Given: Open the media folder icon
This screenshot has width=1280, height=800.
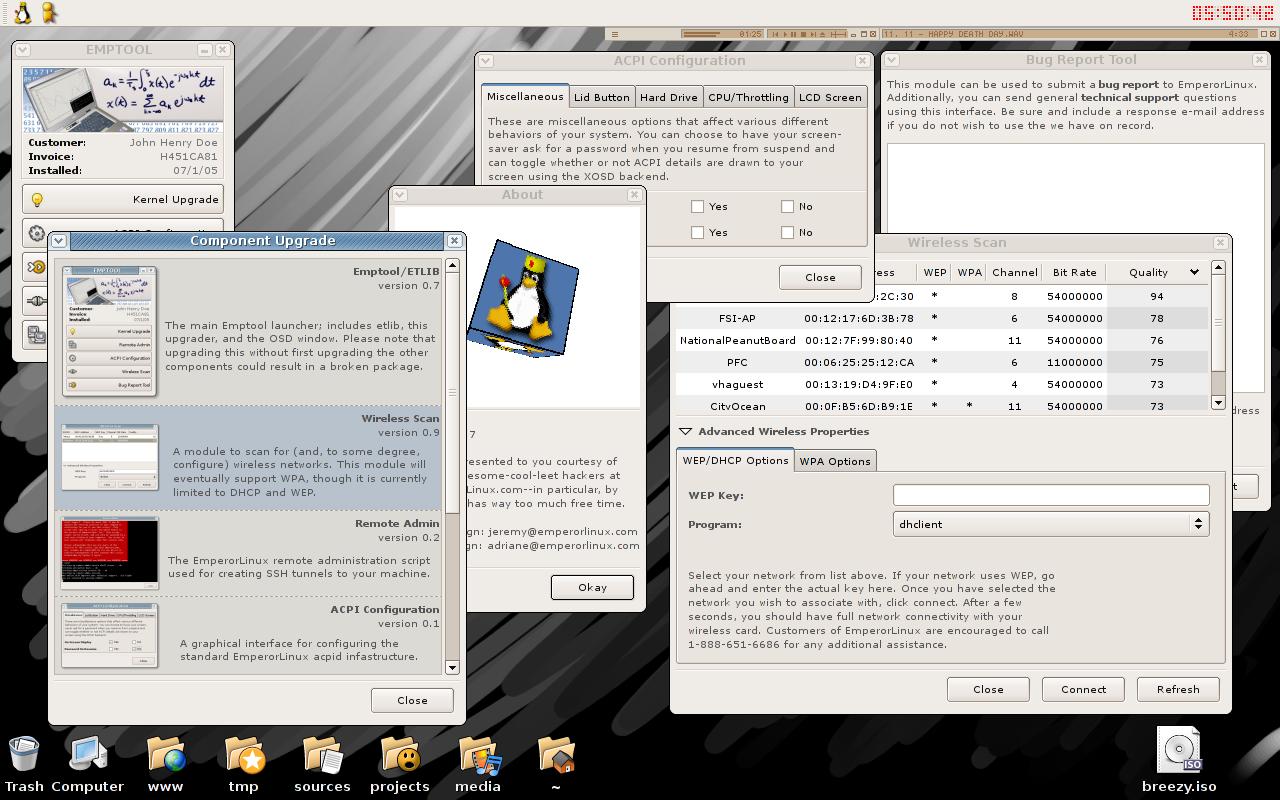Looking at the screenshot, I should pos(478,755).
